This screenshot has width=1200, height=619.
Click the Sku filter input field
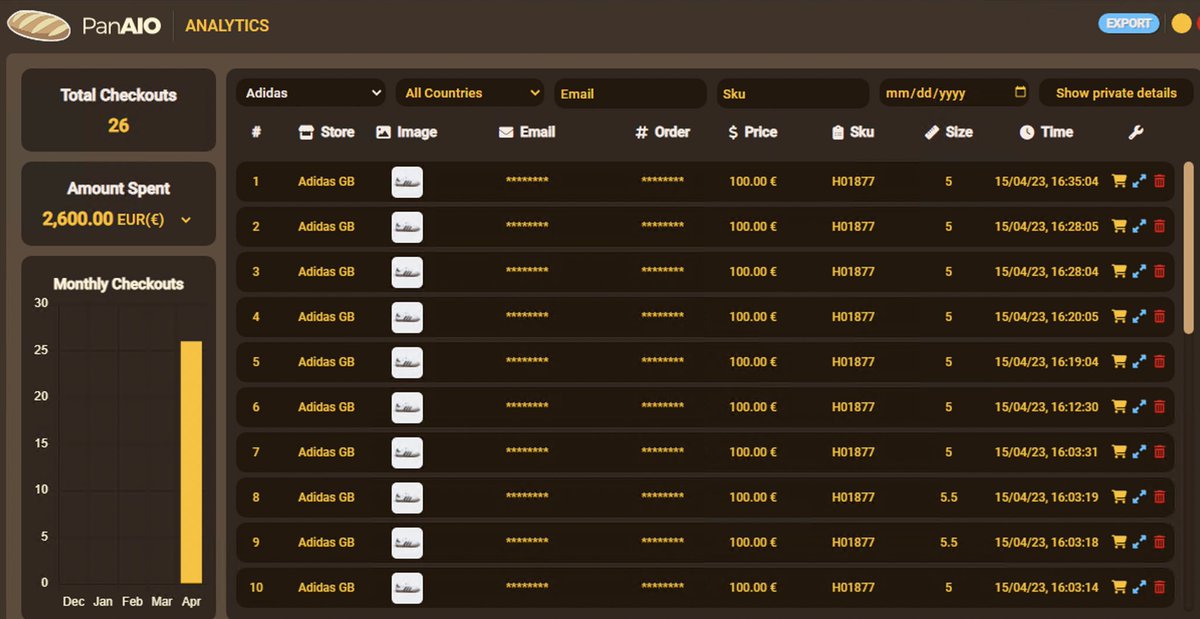[x=792, y=94]
